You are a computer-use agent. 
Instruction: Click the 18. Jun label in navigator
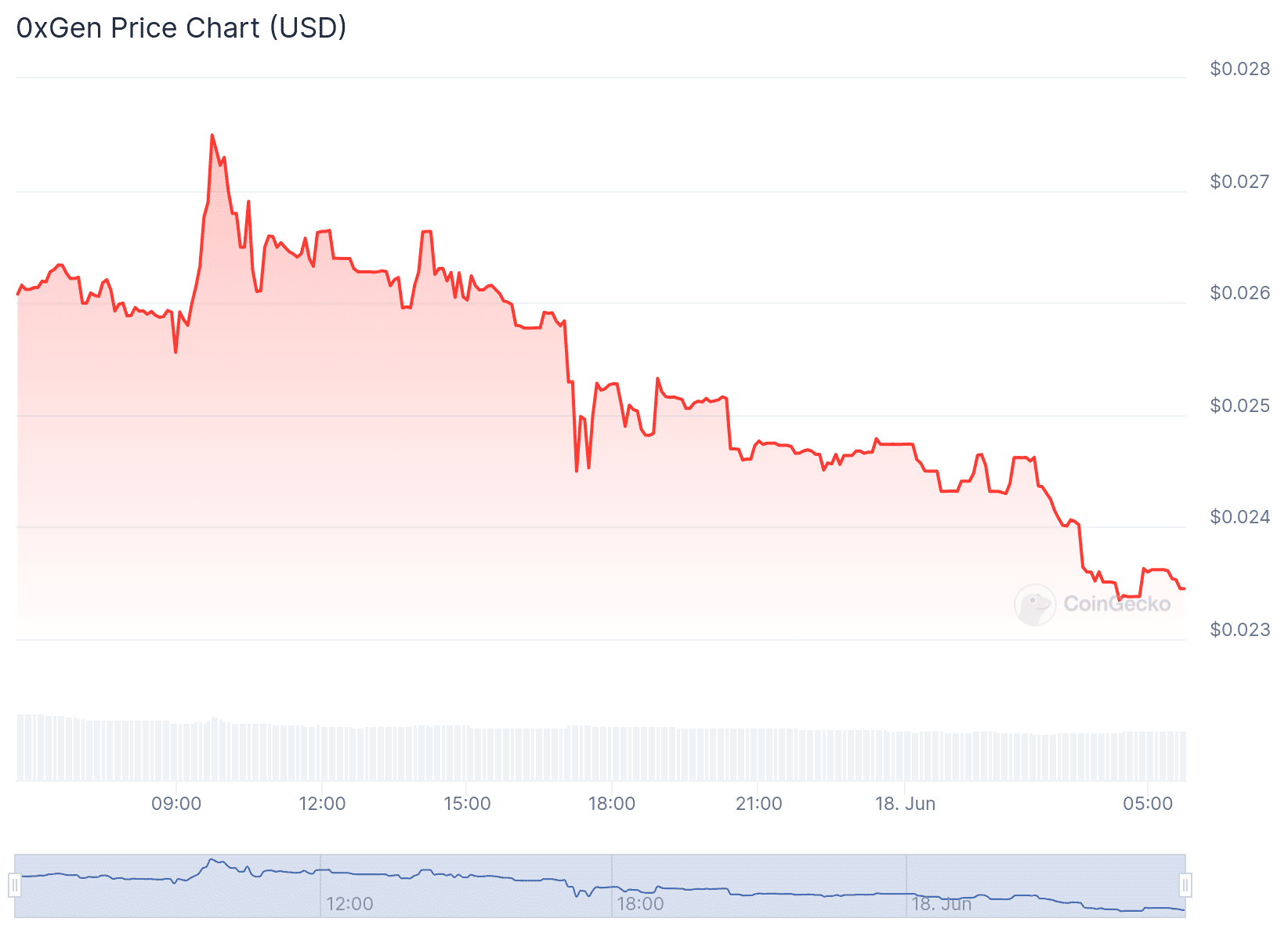tap(941, 904)
